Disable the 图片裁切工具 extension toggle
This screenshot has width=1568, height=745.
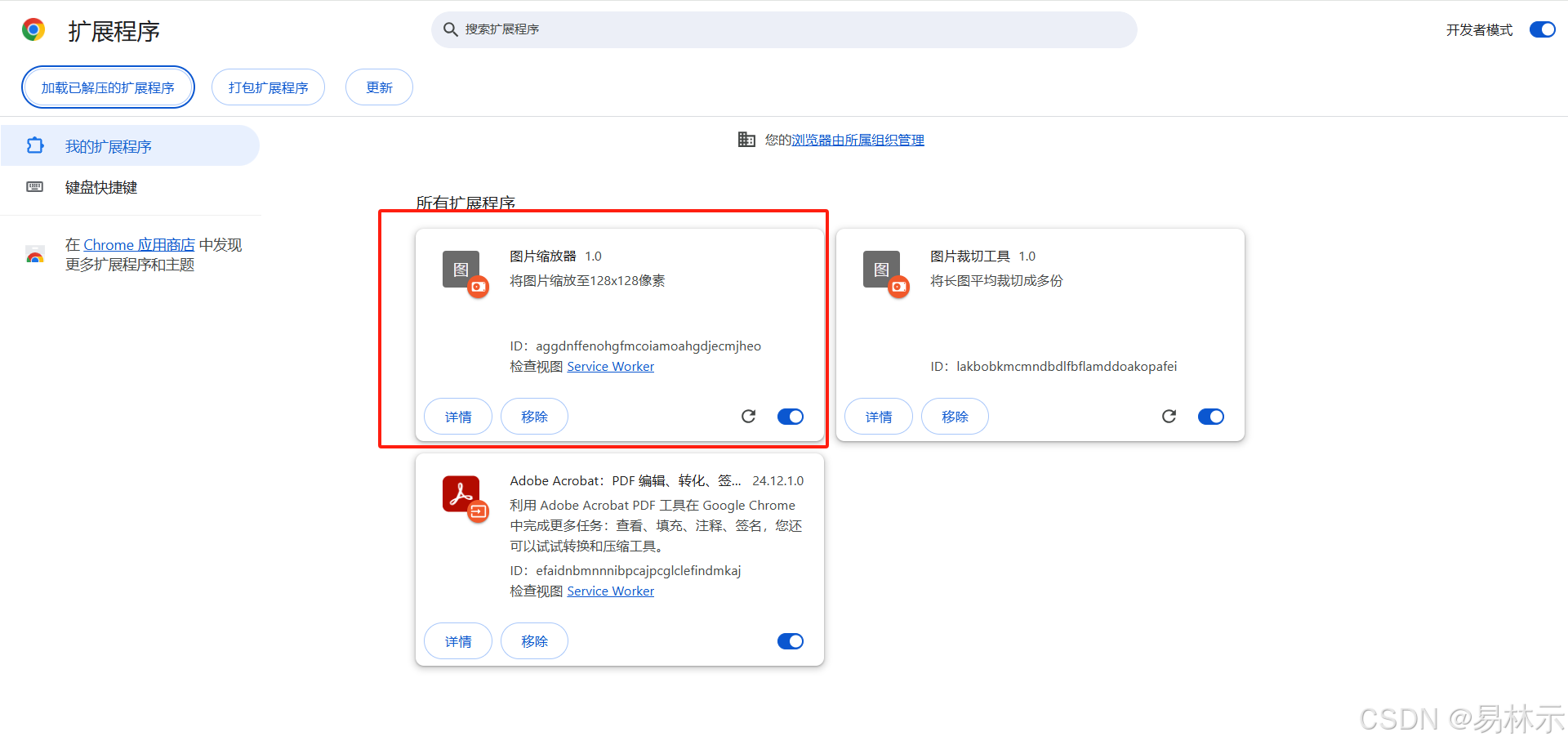coord(1211,417)
